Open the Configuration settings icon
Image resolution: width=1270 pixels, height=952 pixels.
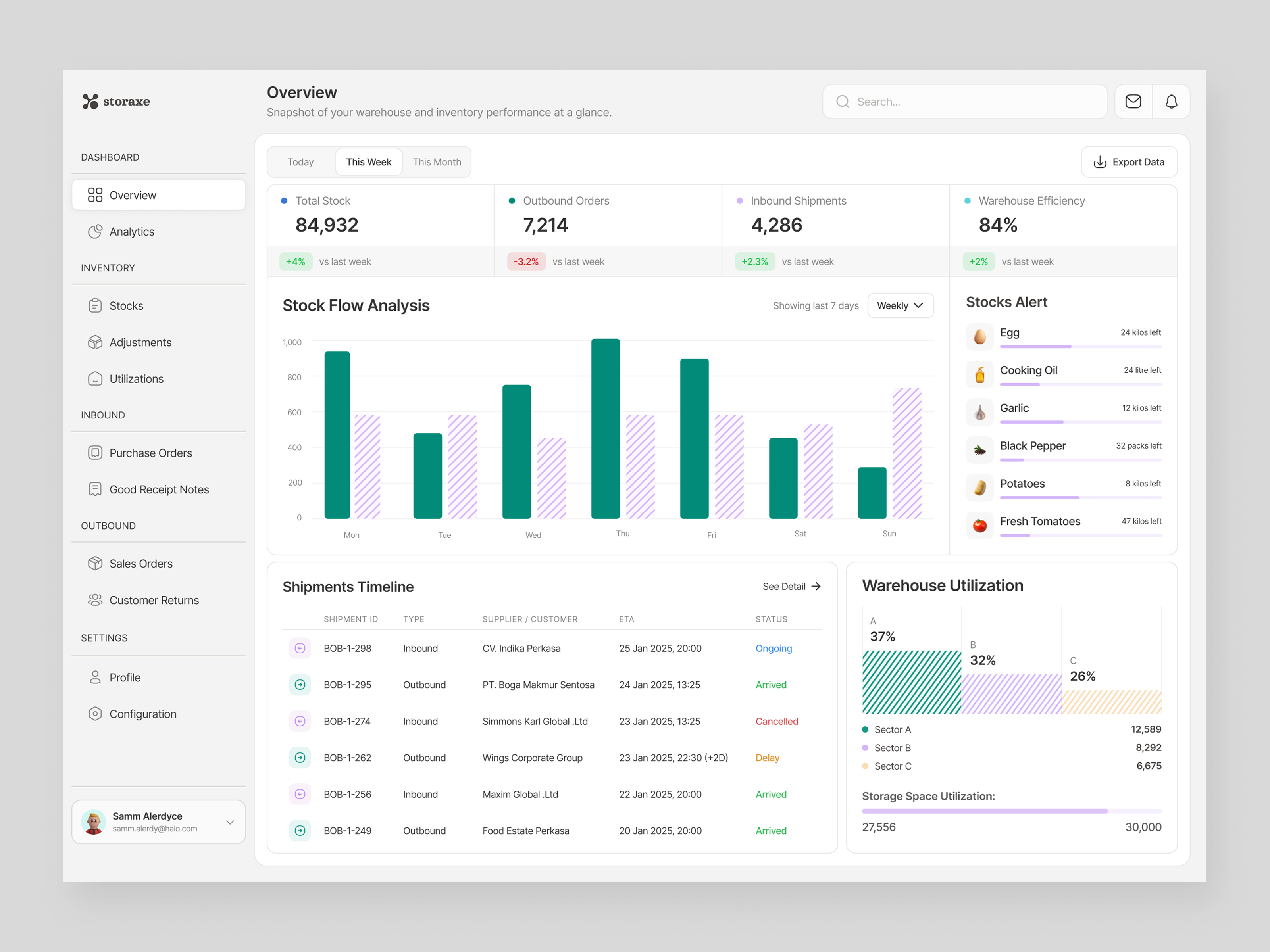click(x=95, y=713)
